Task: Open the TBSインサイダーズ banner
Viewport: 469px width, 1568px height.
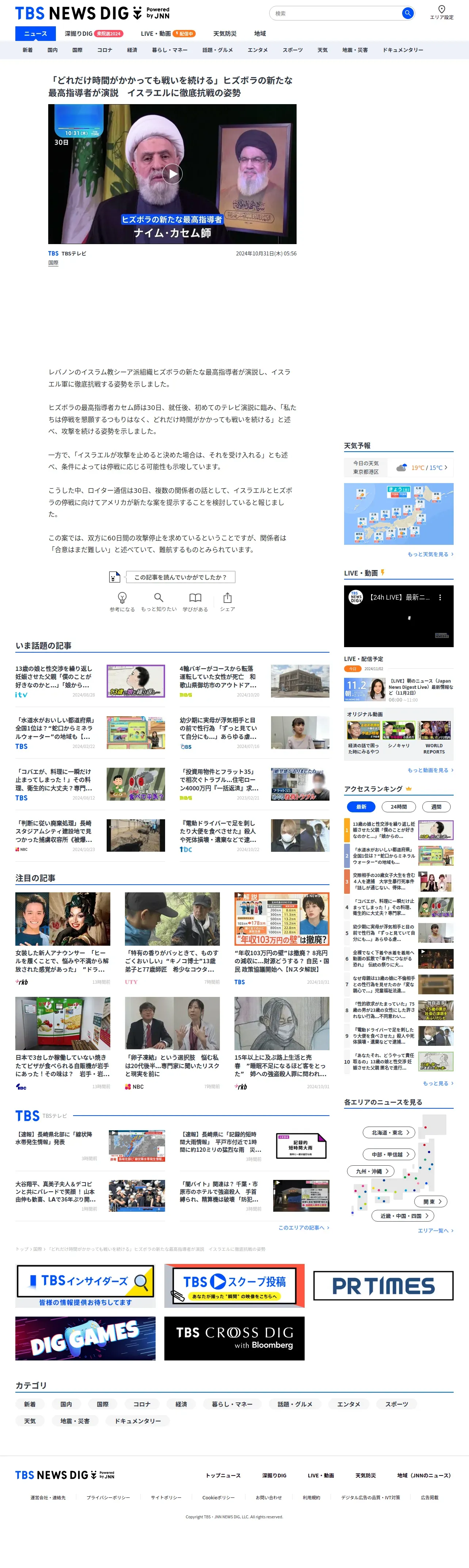Action: click(85, 1286)
